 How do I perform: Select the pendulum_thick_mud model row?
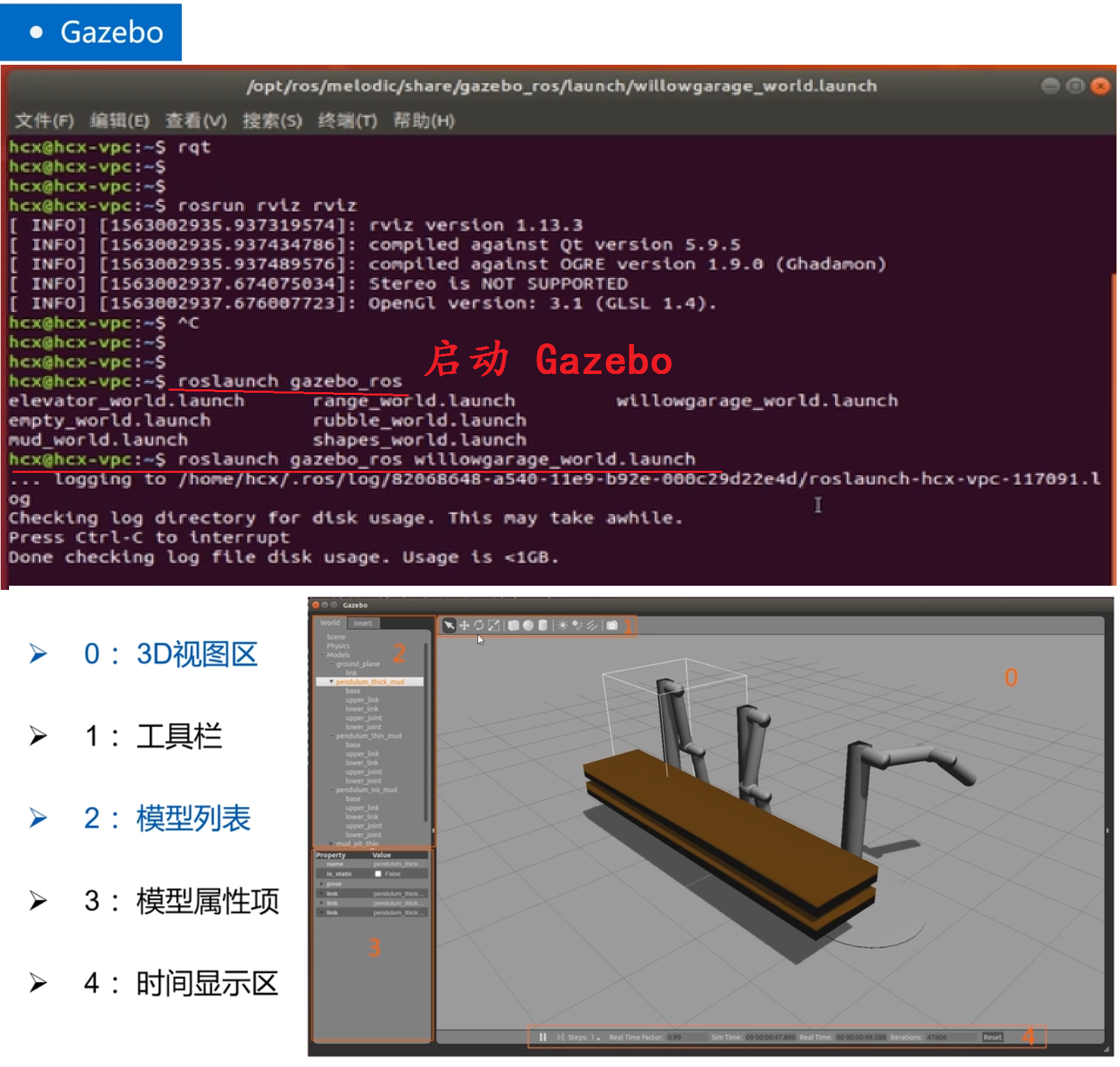pyautogui.click(x=370, y=682)
